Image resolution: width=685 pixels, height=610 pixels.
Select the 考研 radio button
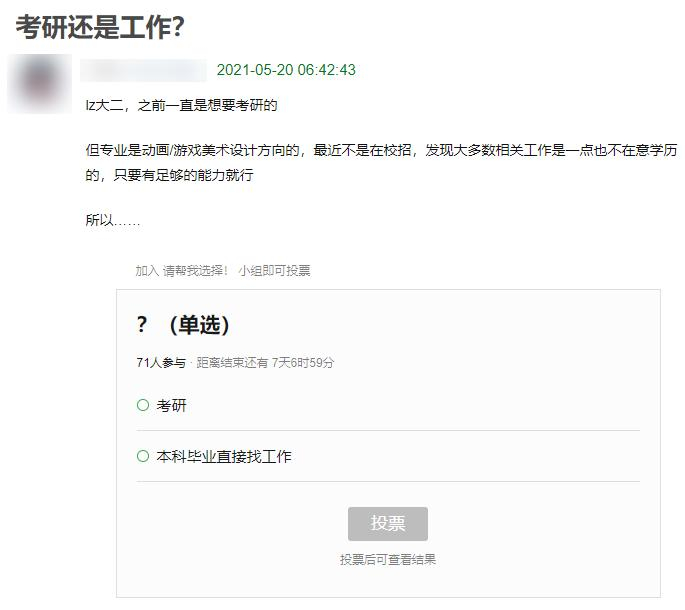click(143, 405)
